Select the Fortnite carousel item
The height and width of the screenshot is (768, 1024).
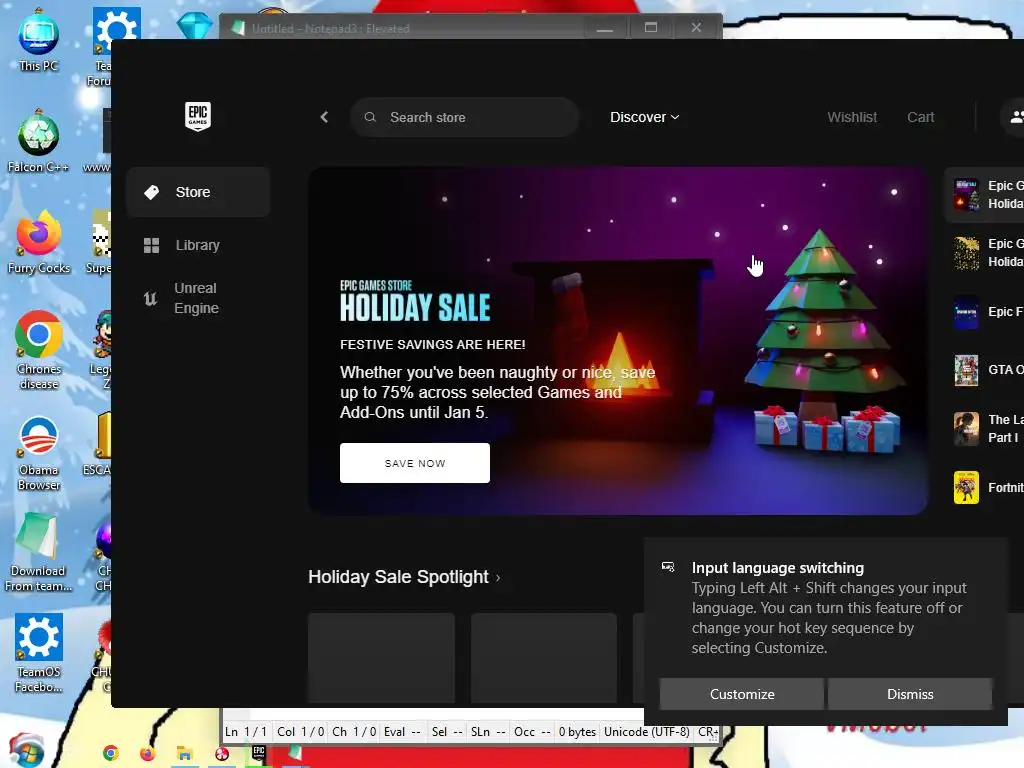point(987,487)
